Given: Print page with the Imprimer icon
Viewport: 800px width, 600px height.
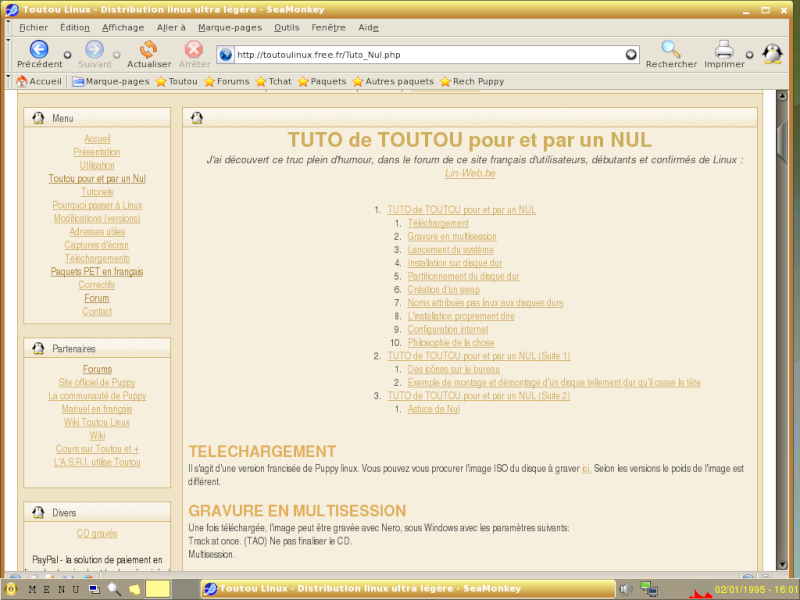Looking at the screenshot, I should point(723,49).
